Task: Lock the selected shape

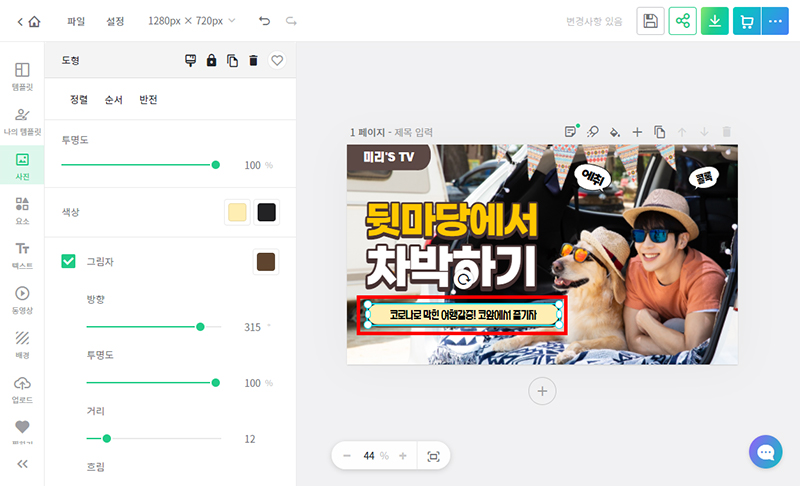Action: pyautogui.click(x=211, y=61)
